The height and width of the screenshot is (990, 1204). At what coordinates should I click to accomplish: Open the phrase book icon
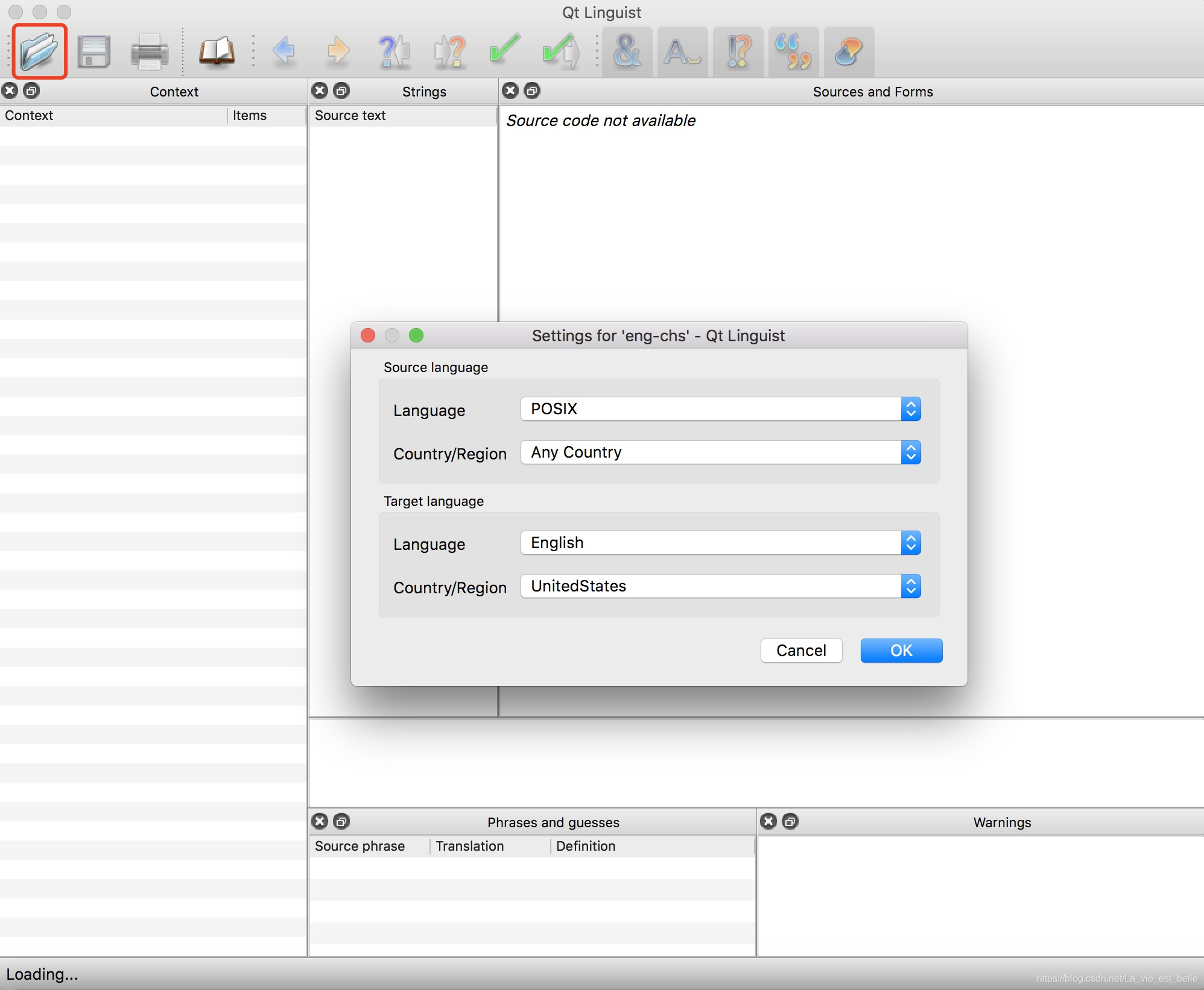click(217, 51)
